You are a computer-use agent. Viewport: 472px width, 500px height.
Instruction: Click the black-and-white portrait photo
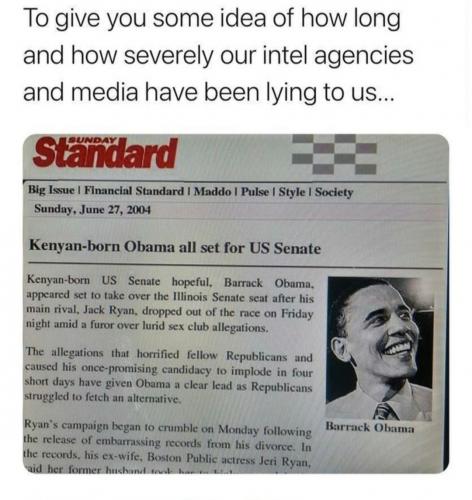tap(380, 348)
